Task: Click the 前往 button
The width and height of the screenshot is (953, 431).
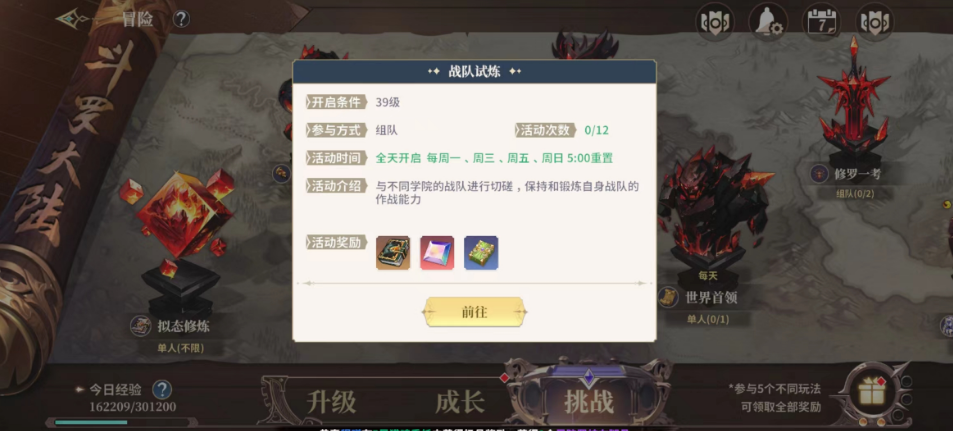Action: click(x=474, y=312)
